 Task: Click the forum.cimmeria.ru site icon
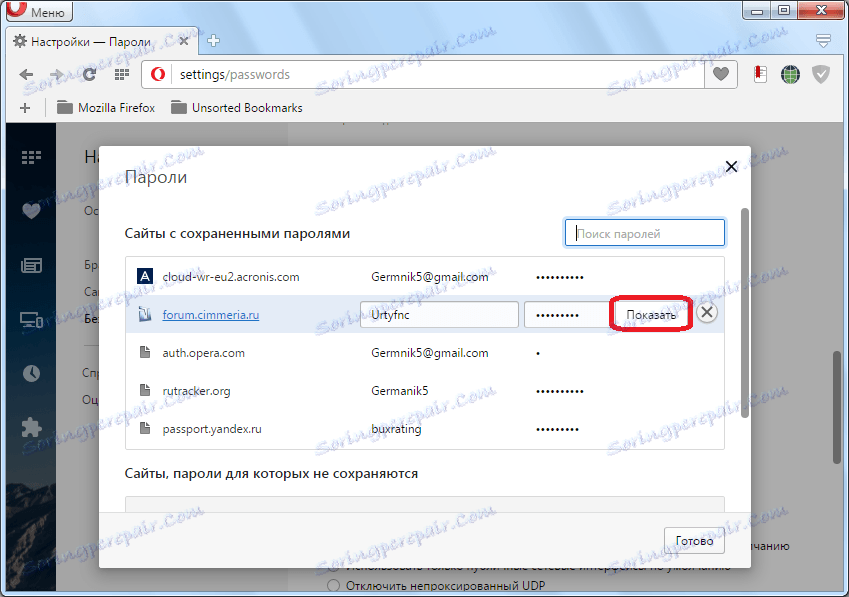coord(145,314)
